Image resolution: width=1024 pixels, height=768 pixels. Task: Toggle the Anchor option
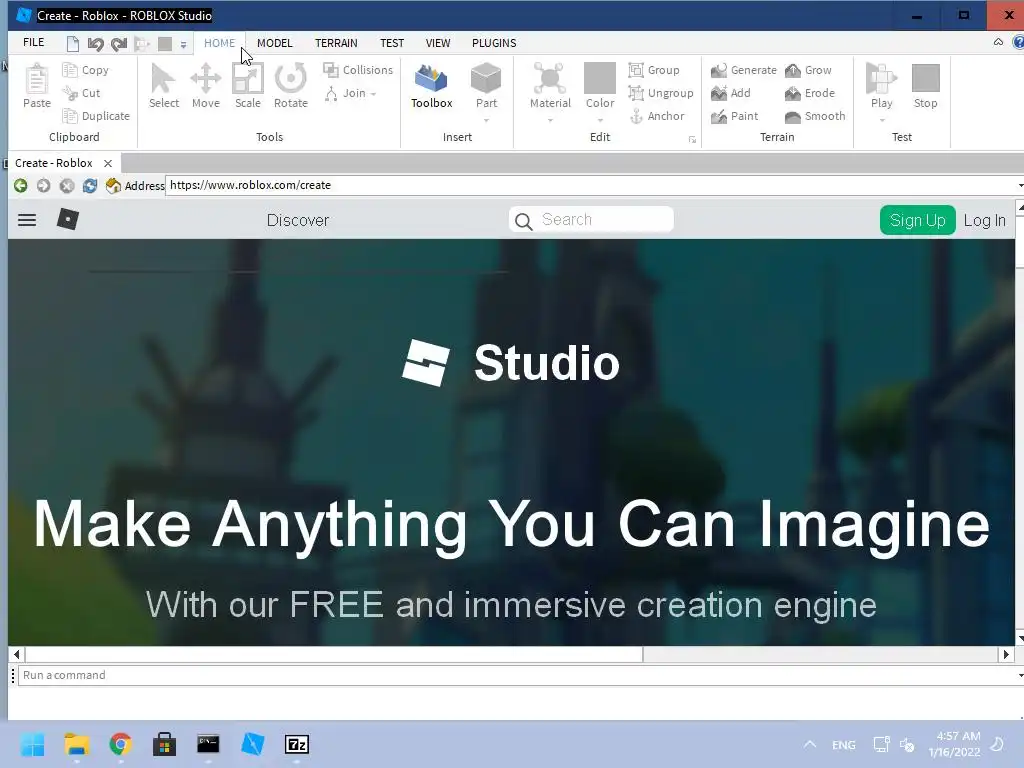pos(657,116)
